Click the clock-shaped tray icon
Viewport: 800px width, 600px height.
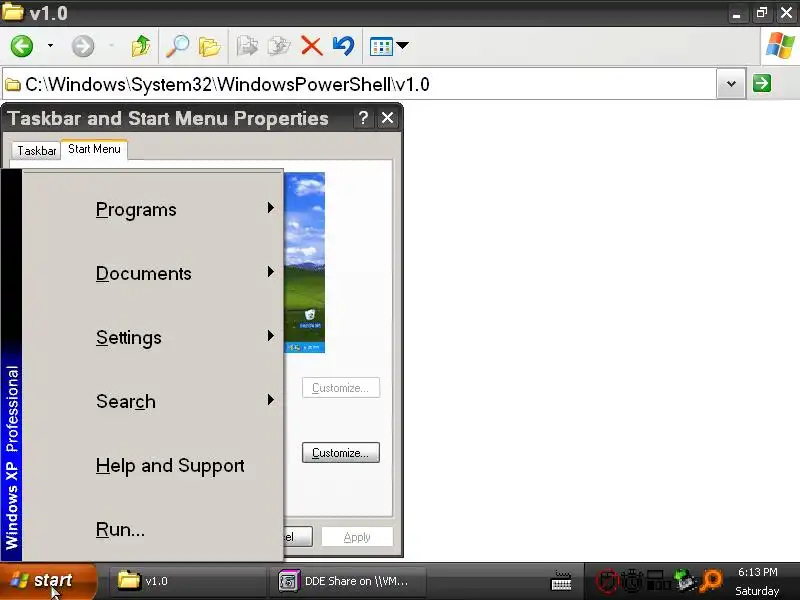[x=632, y=580]
